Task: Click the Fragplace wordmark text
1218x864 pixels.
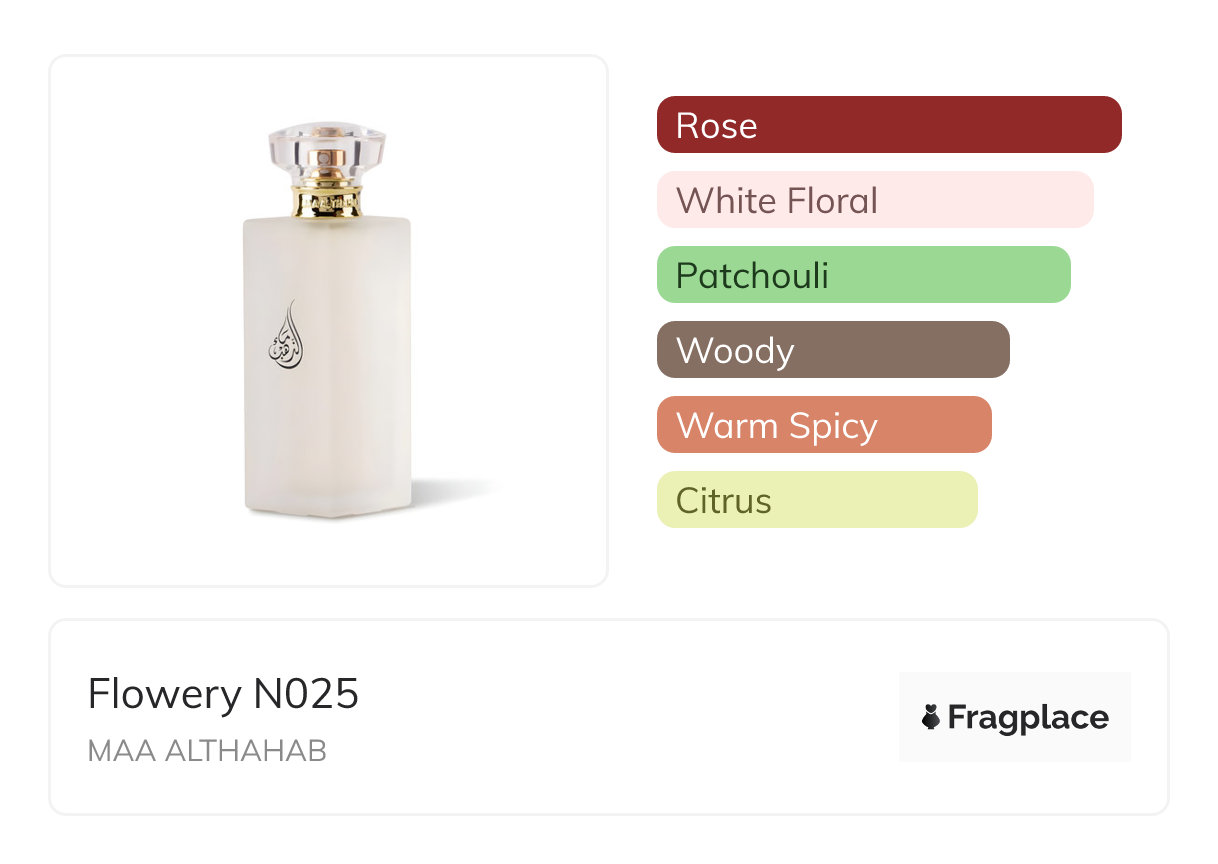Action: pyautogui.click(x=1028, y=718)
